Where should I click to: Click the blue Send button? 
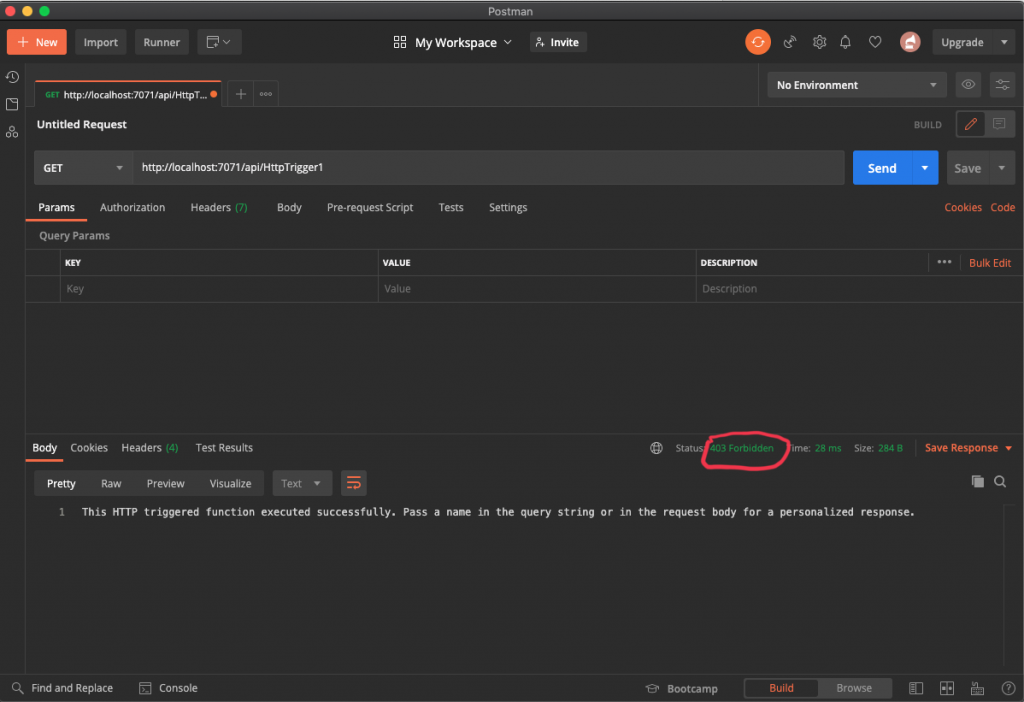pyautogui.click(x=882, y=168)
